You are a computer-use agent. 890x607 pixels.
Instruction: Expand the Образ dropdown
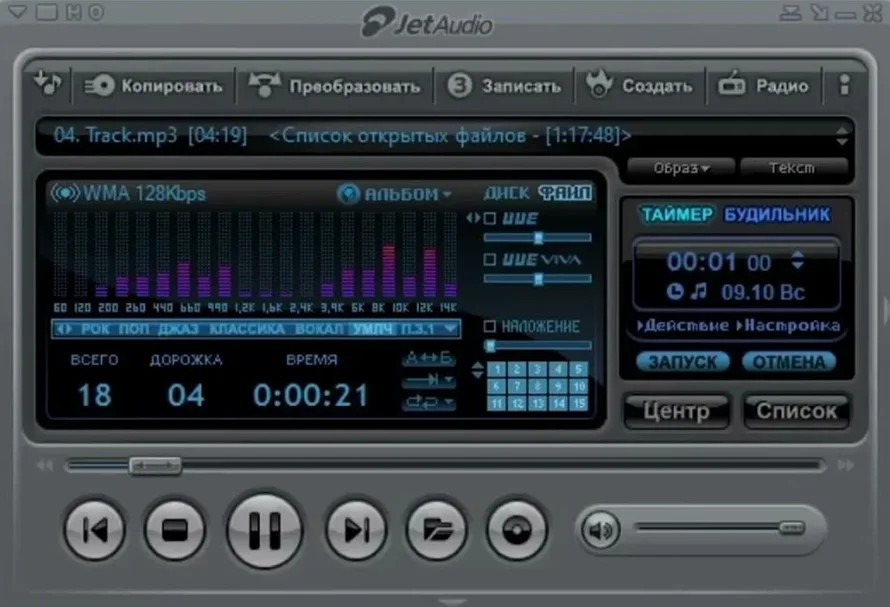pyautogui.click(x=679, y=168)
